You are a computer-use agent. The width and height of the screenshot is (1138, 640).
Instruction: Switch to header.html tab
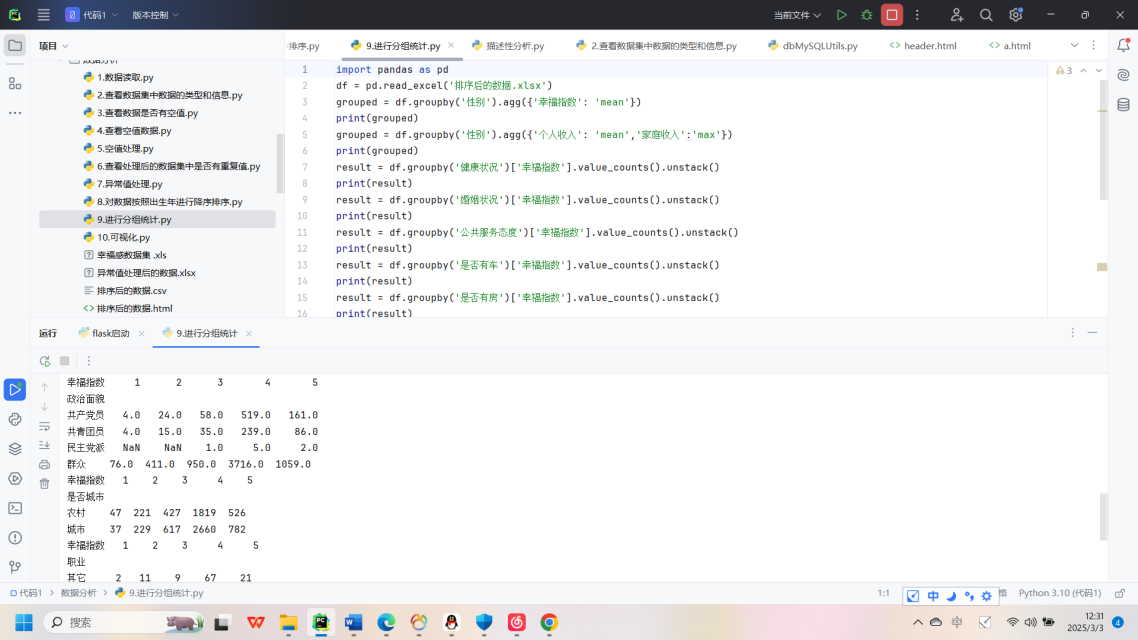[923, 46]
